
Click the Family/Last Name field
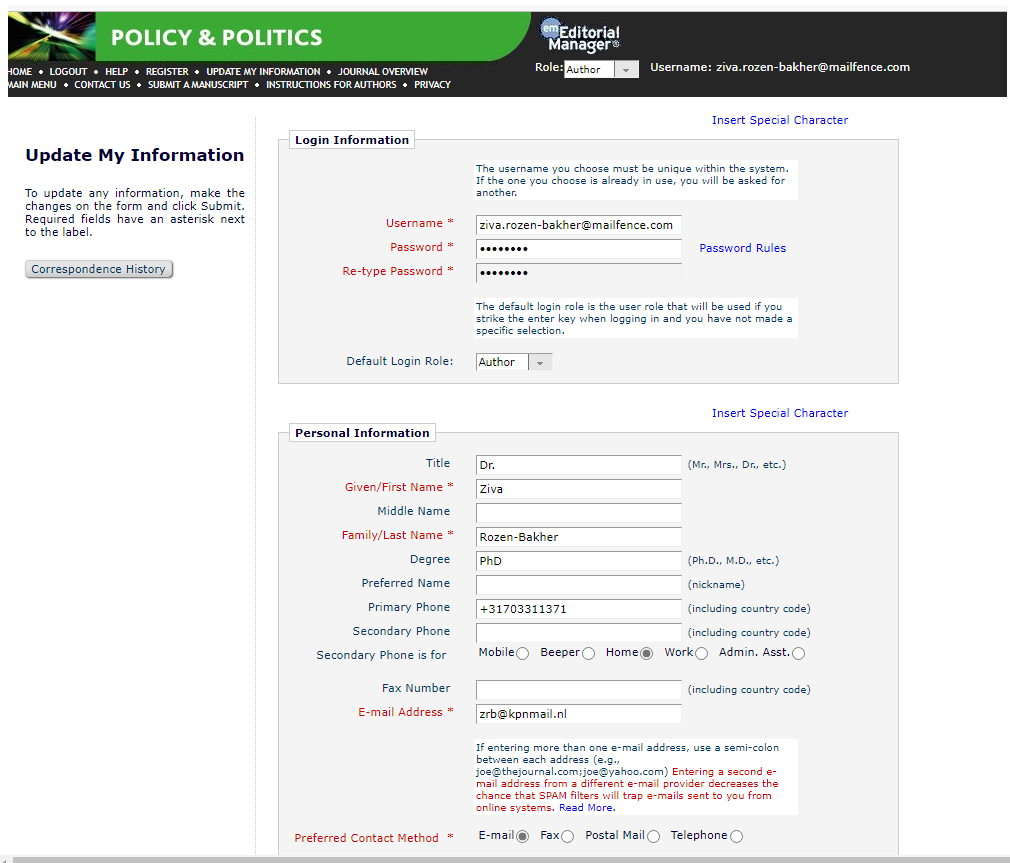coord(578,536)
